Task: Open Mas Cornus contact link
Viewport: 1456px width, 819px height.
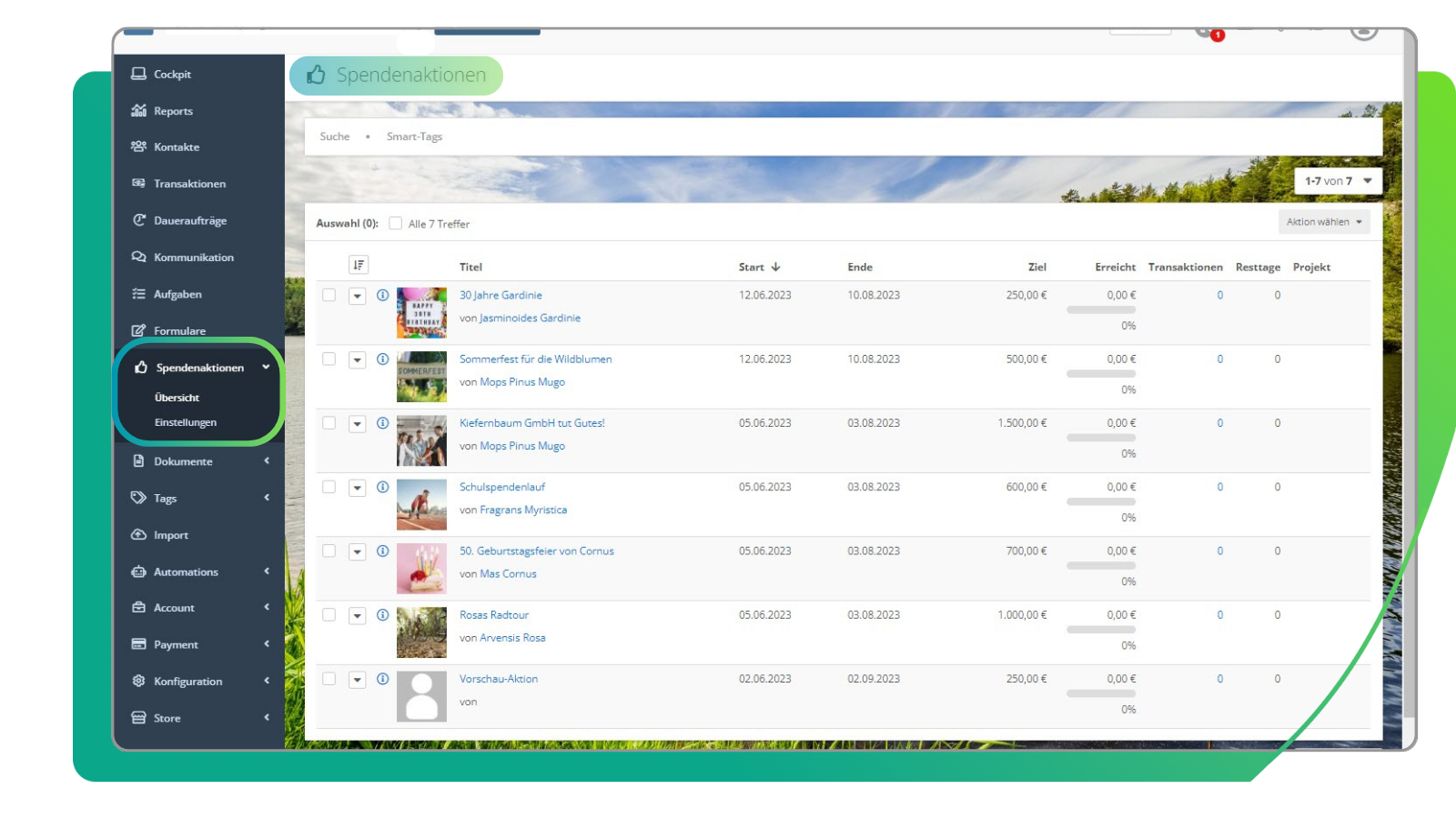Action: pos(508,574)
